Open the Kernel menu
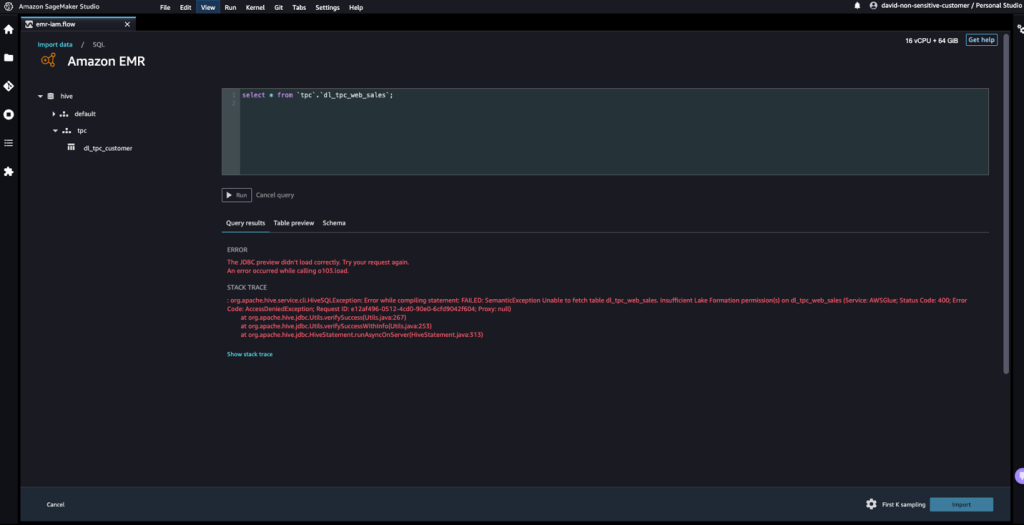1024x525 pixels. click(255, 7)
